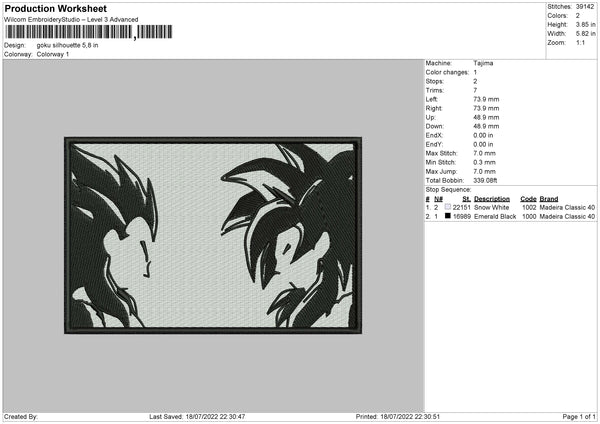This screenshot has width=600, height=424.
Task: Click the "Color changes:" label
Action: [x=447, y=72]
